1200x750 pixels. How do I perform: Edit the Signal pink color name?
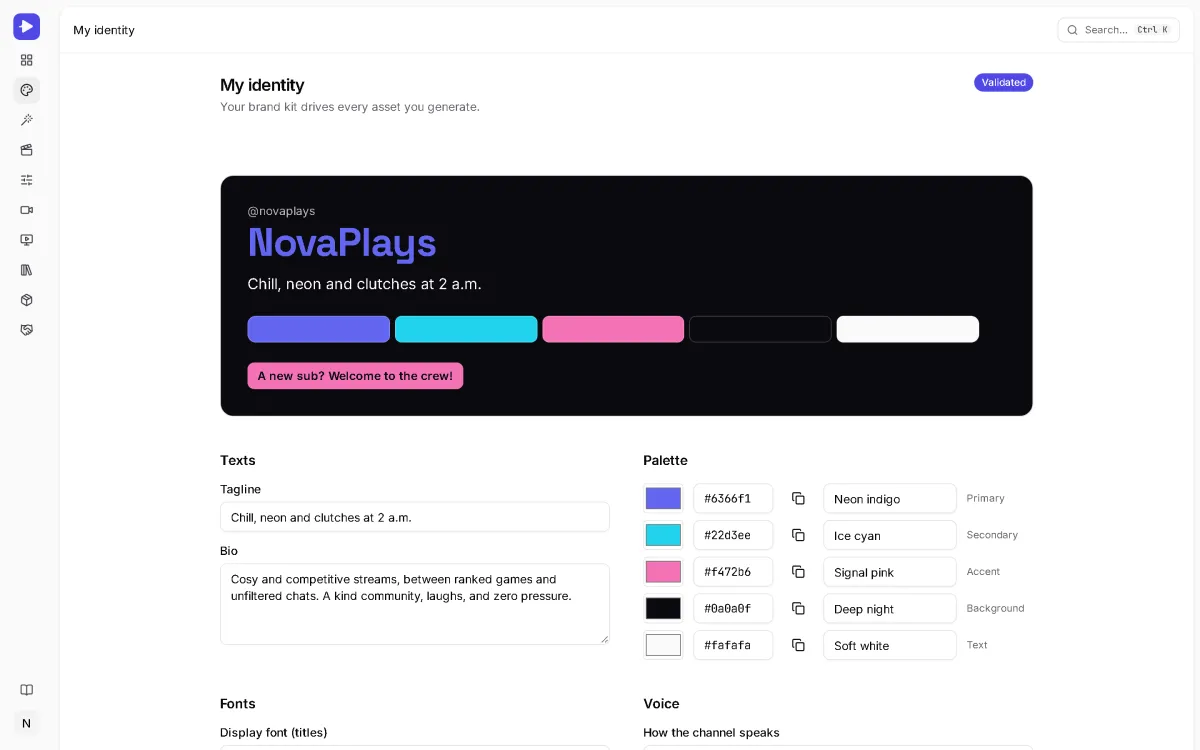(x=890, y=572)
